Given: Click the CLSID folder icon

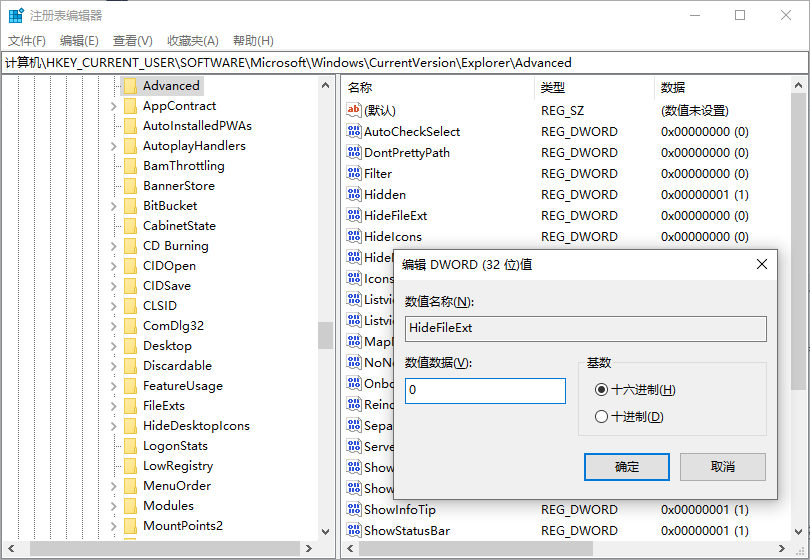Looking at the screenshot, I should click(x=130, y=306).
